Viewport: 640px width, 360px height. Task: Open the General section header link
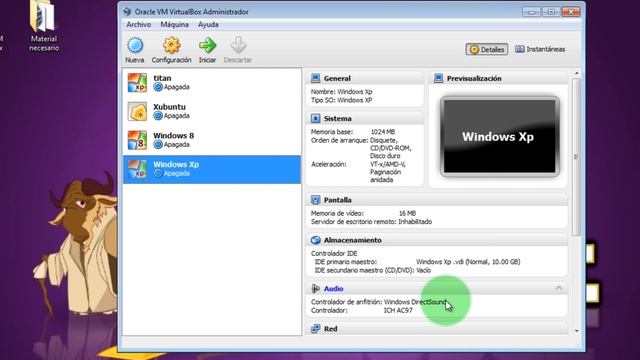(x=337, y=78)
